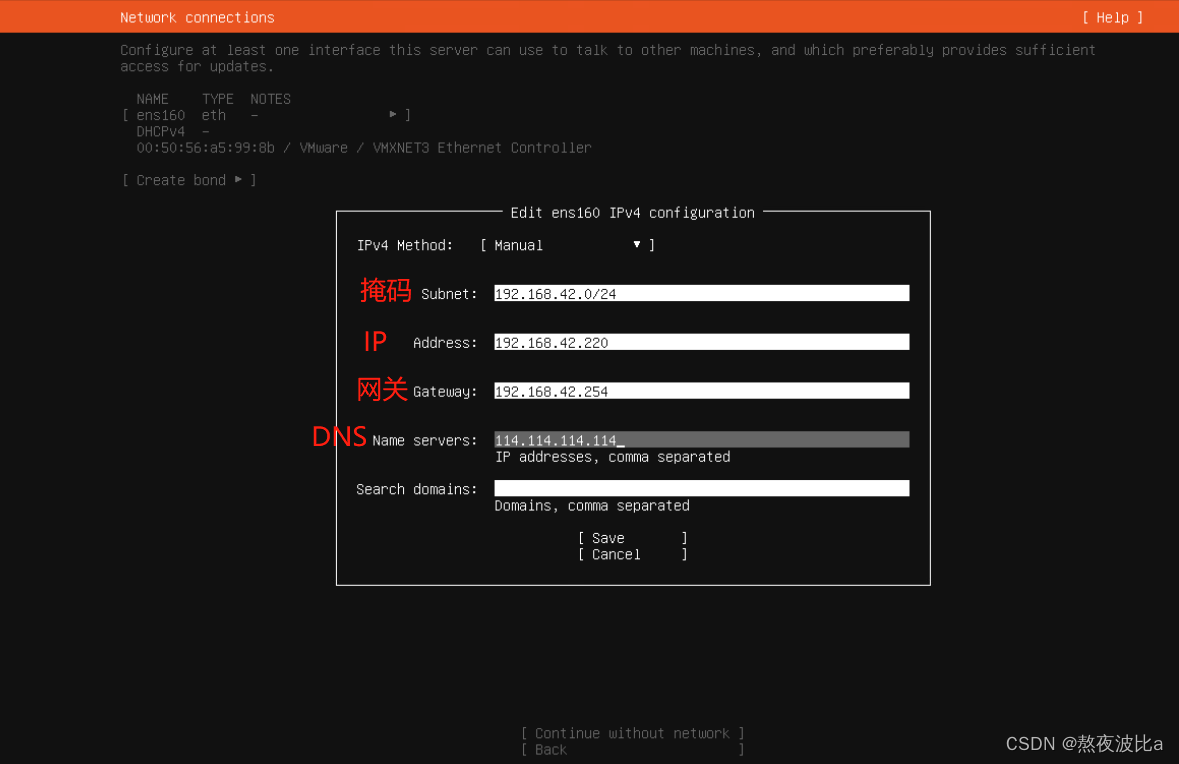
Task: Open the Help menu in header
Action: pos(1112,17)
